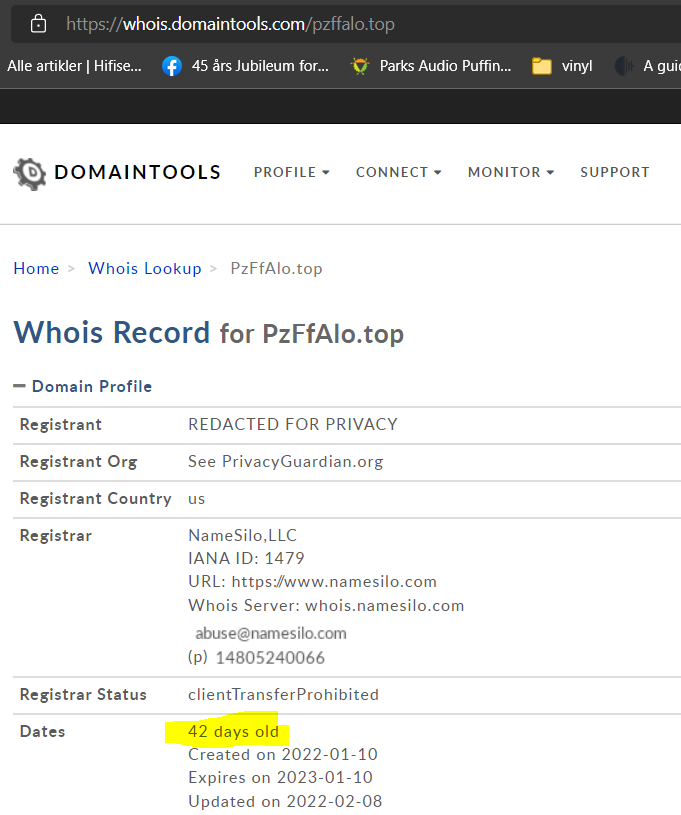Click the abuse@namesilo.com email
681x815 pixels.
point(271,633)
